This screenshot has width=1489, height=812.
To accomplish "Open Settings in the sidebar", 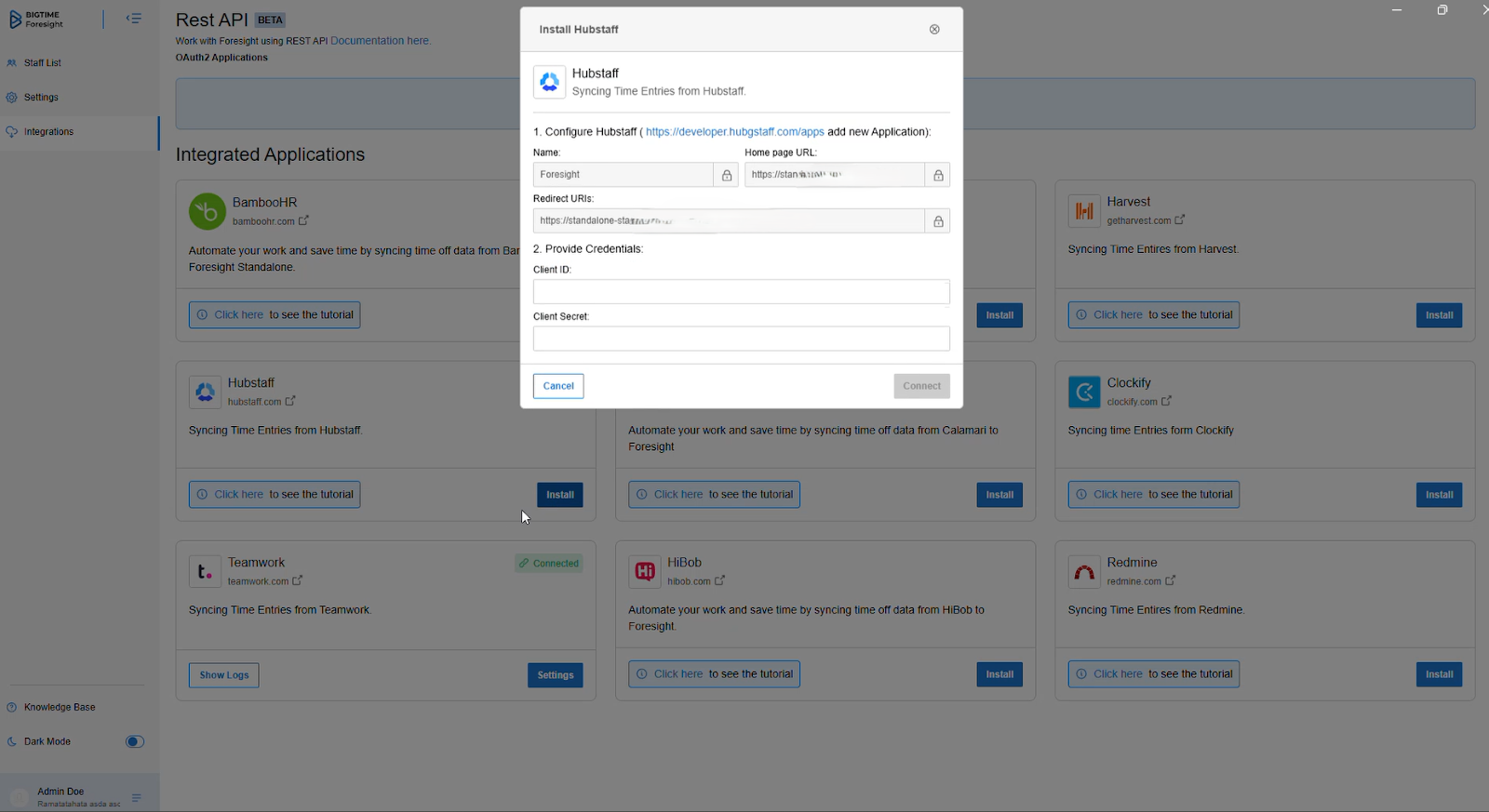I will [41, 98].
